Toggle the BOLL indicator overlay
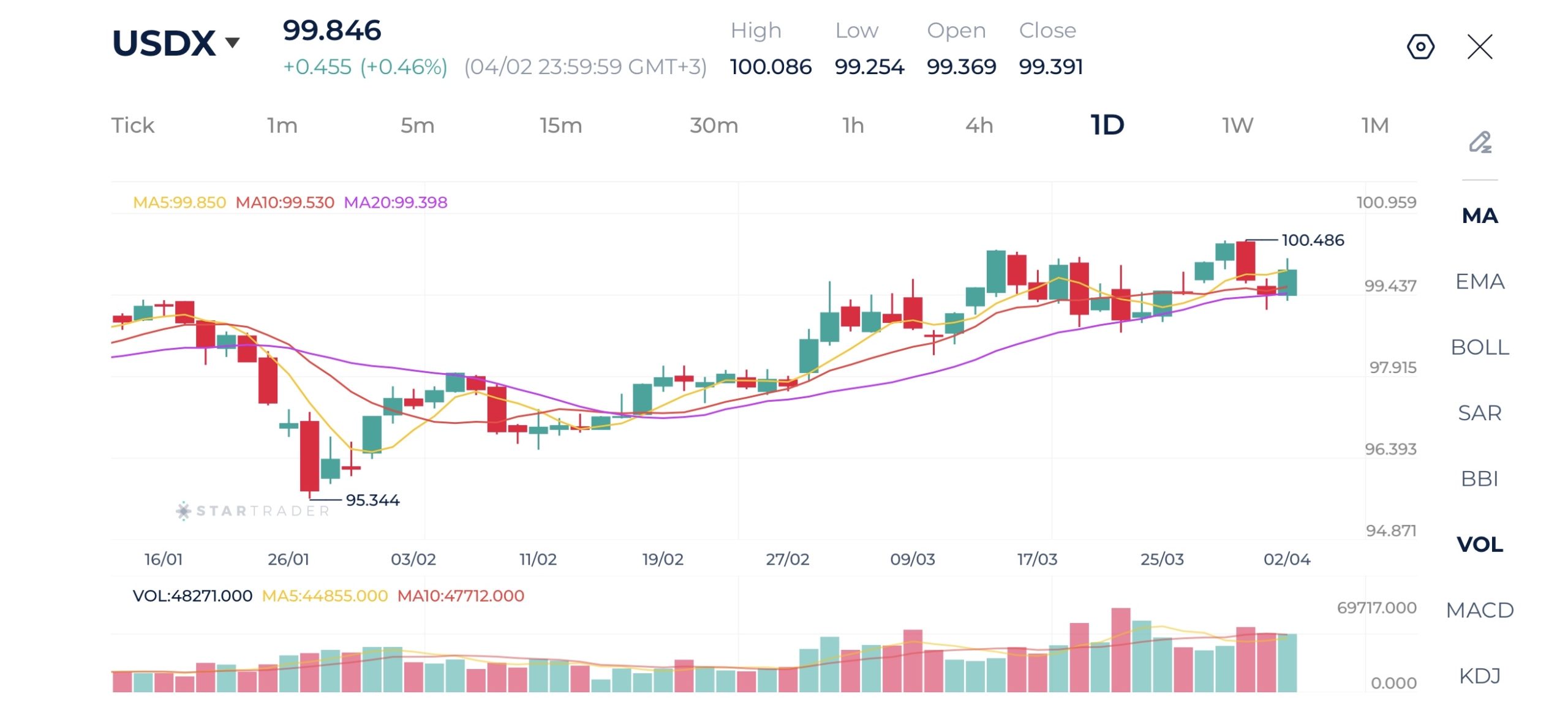Screen dimensions: 1568x721 click(x=1480, y=347)
